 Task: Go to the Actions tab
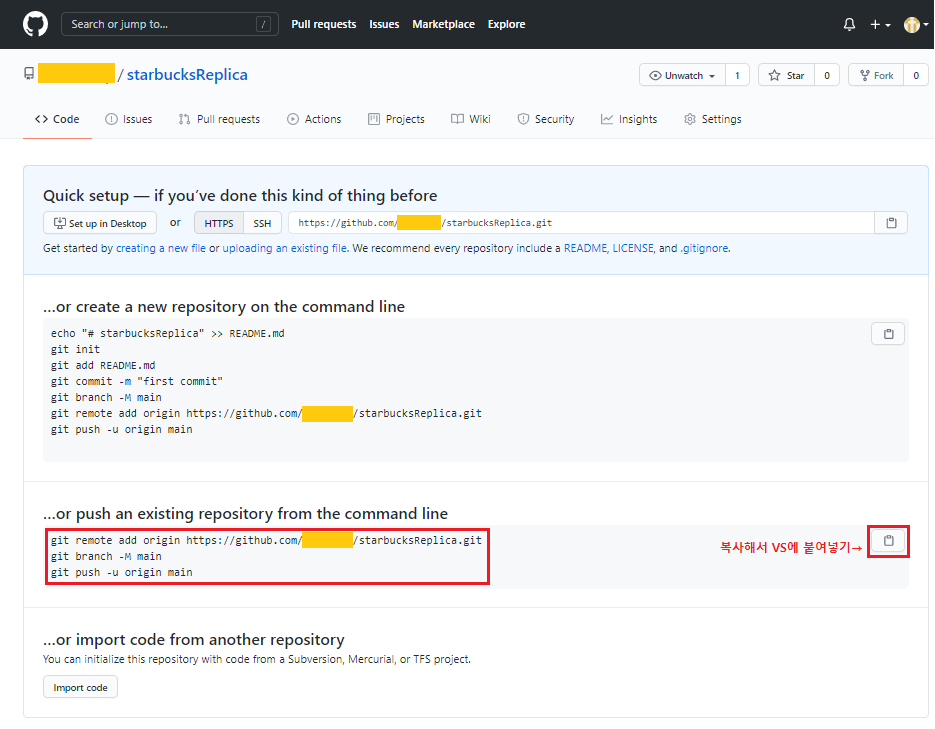(314, 119)
